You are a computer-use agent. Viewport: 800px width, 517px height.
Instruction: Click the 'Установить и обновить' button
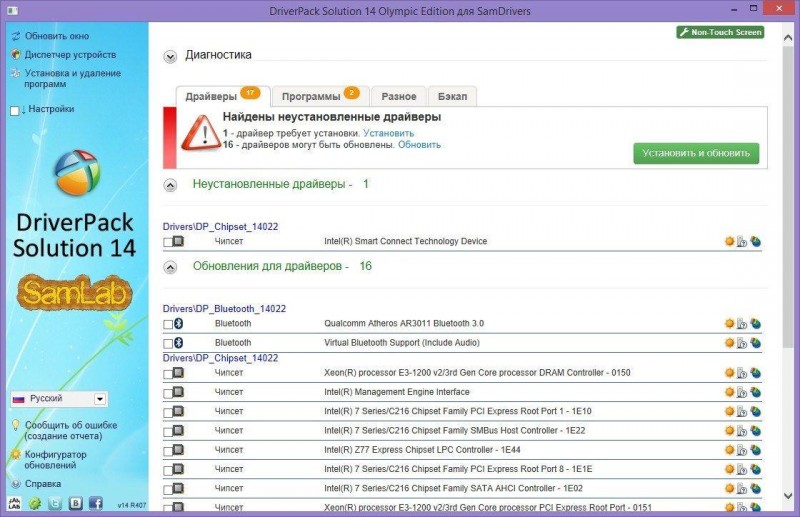[696, 153]
